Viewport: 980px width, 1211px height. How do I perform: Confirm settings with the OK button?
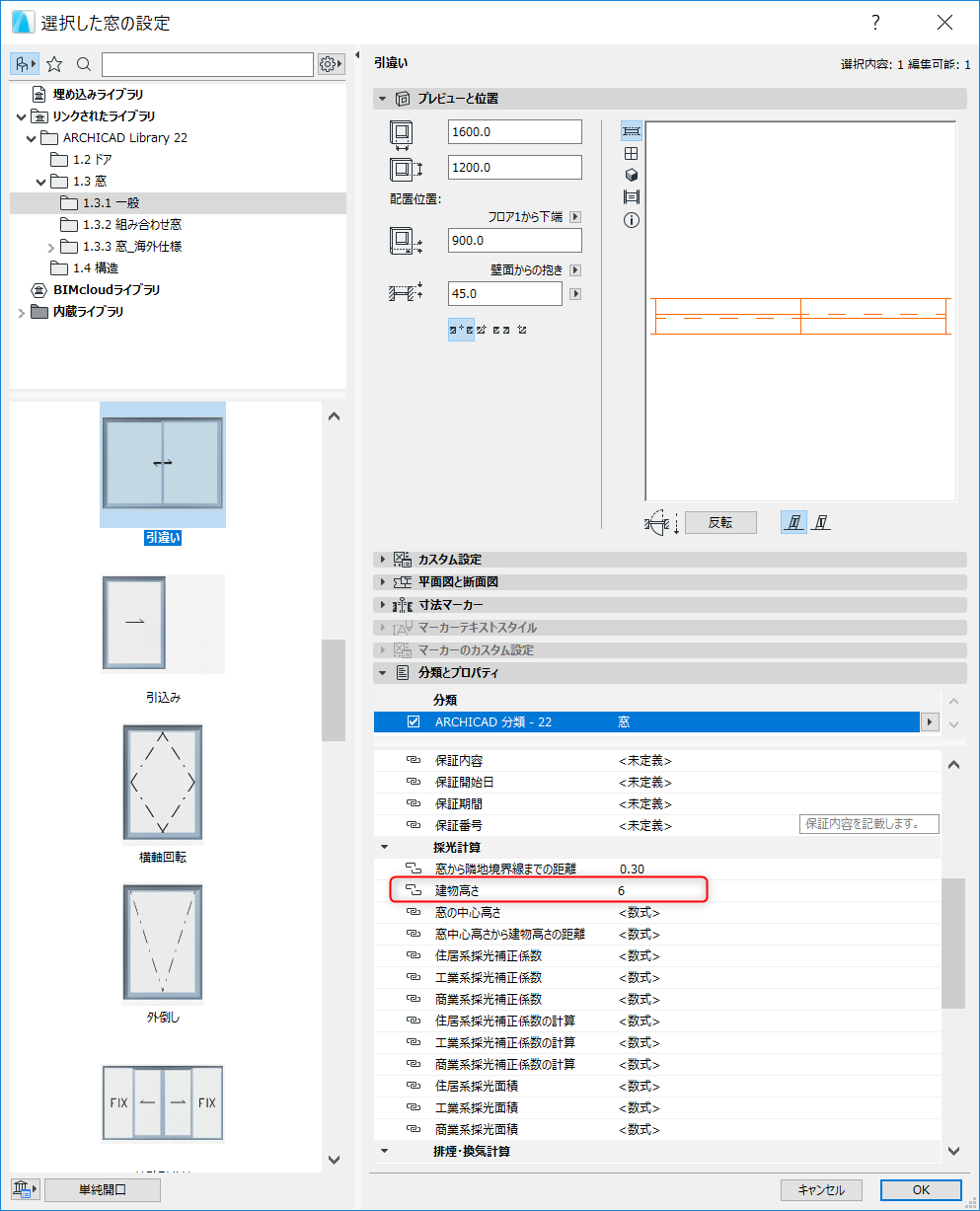[x=921, y=1190]
